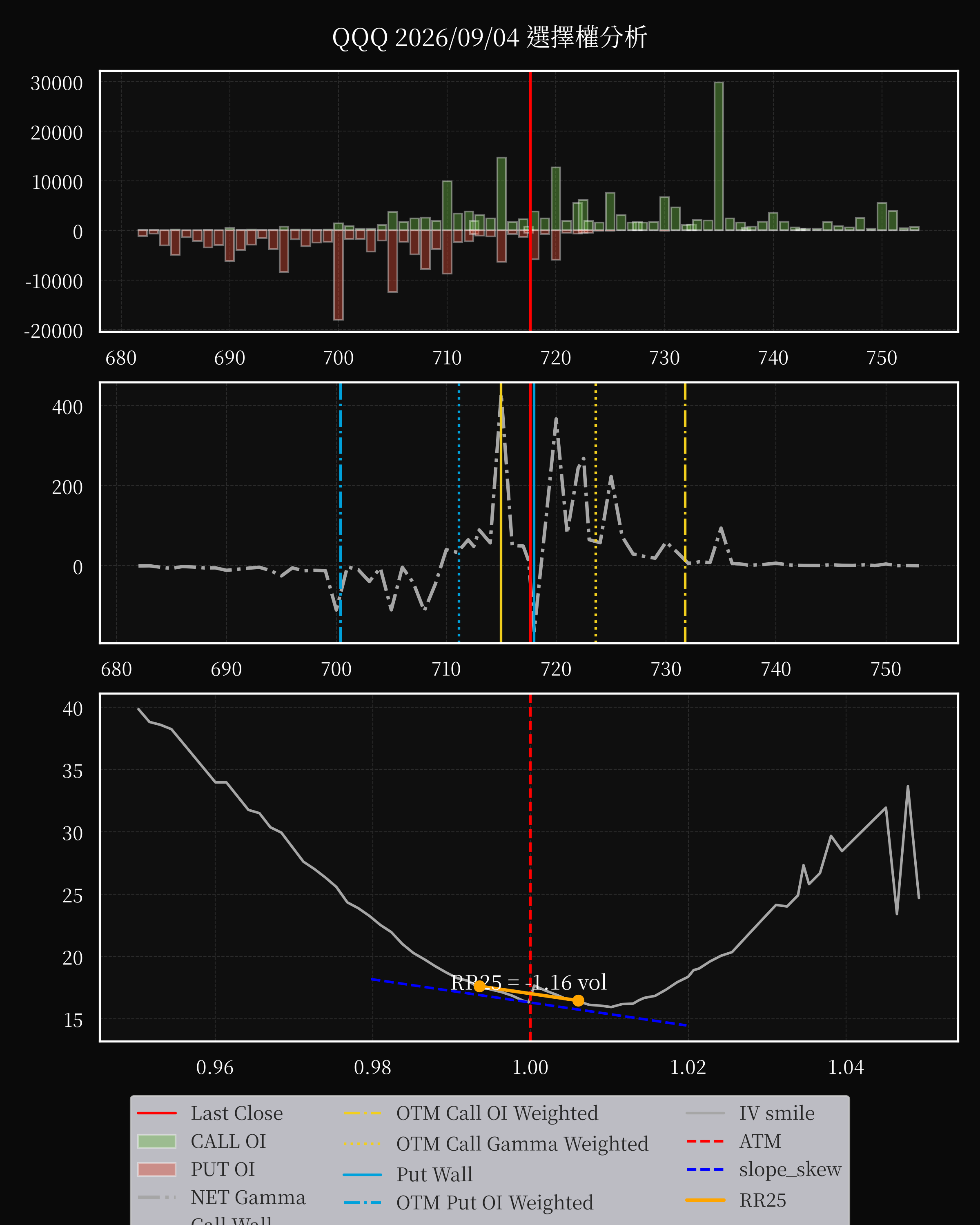Click the green CALL OI bar at strike 715

click(501, 194)
